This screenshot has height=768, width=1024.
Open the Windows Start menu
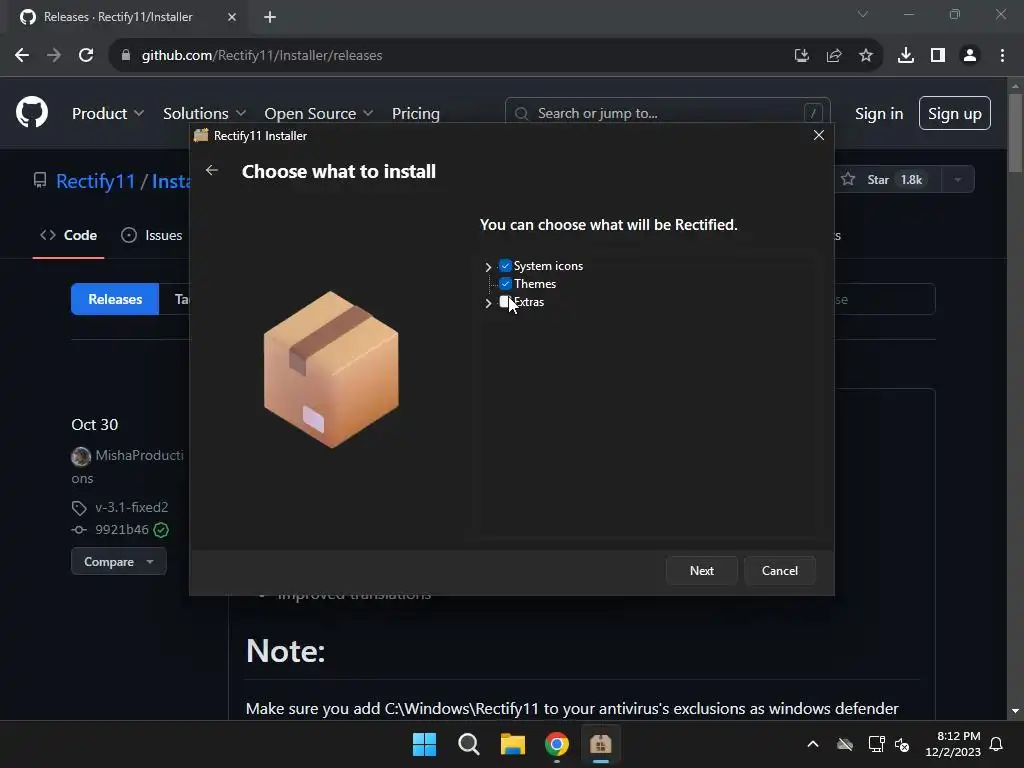click(424, 744)
